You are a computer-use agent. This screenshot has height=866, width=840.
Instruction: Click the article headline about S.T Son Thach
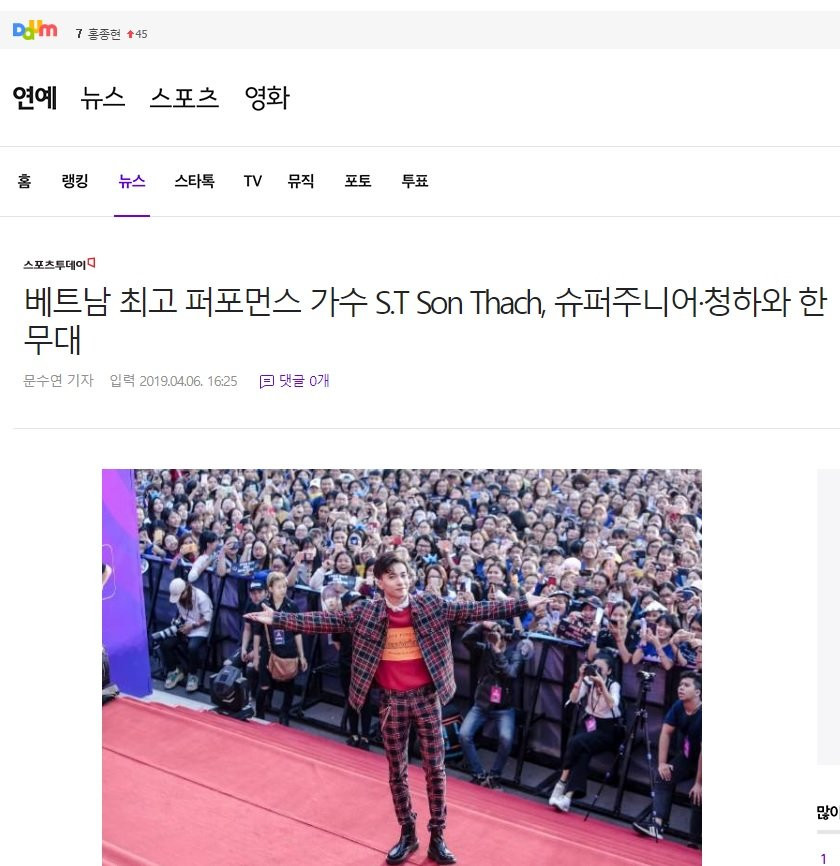pos(425,321)
